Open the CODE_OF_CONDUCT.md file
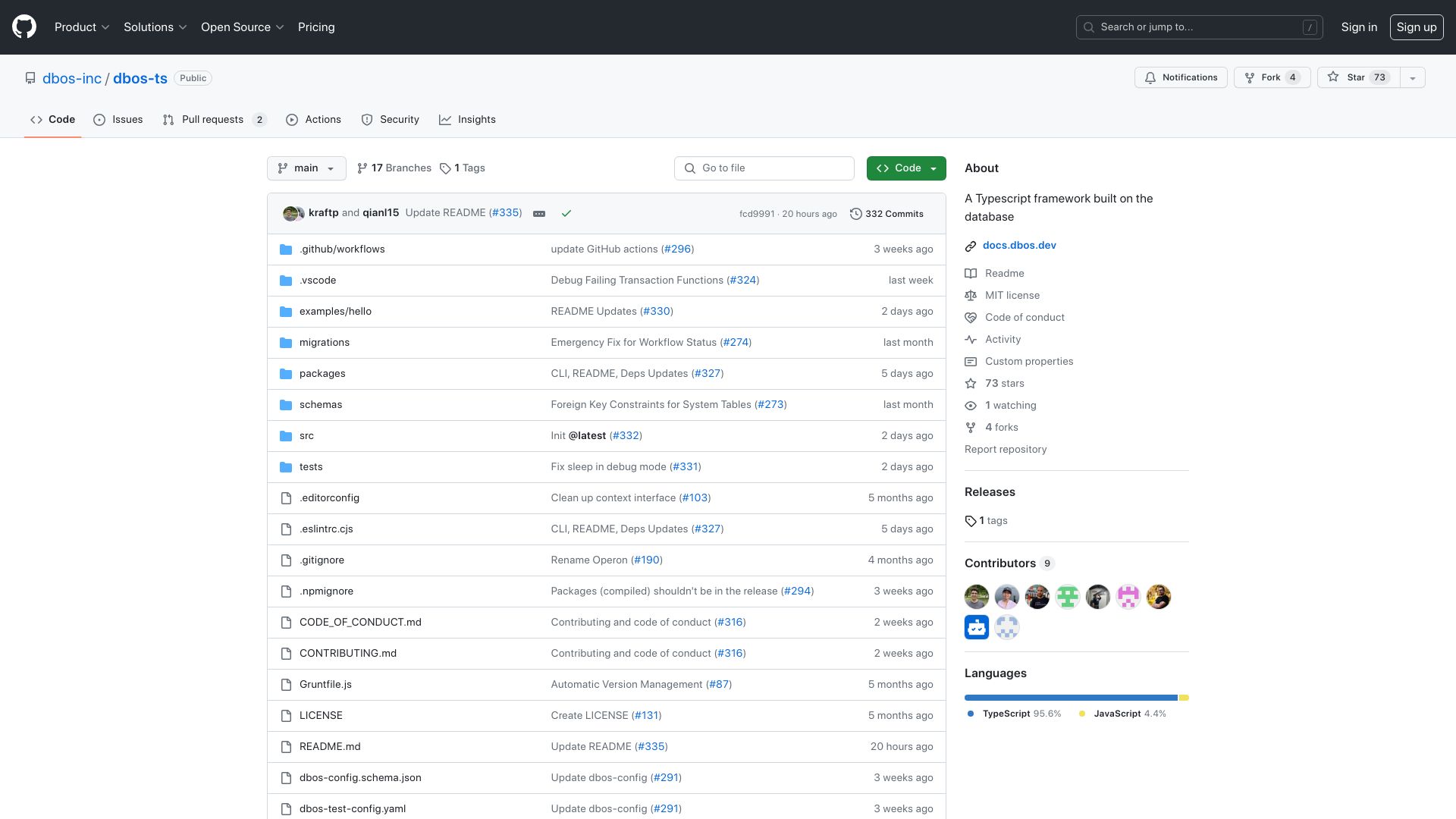 (x=360, y=623)
